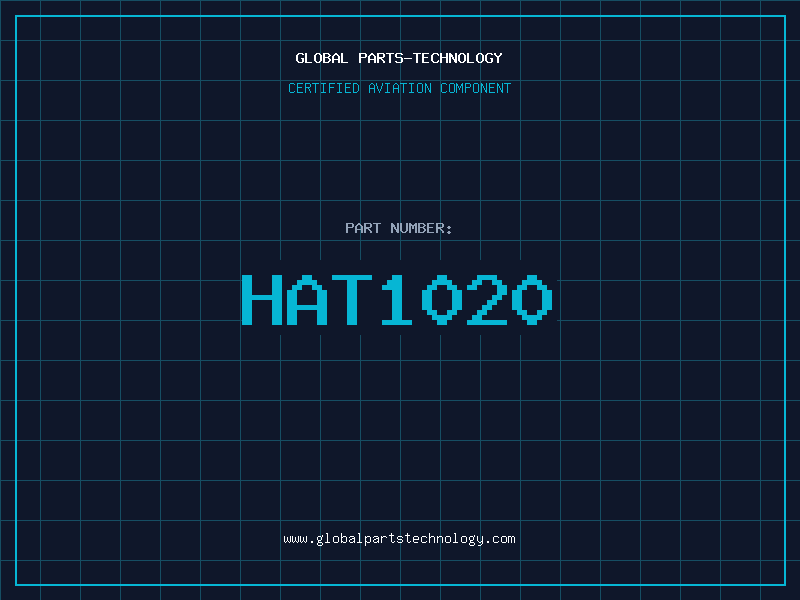Viewport: 800px width, 600px height.
Task: Open the www.globalpartstechnology.com website link
Action: 399,539
